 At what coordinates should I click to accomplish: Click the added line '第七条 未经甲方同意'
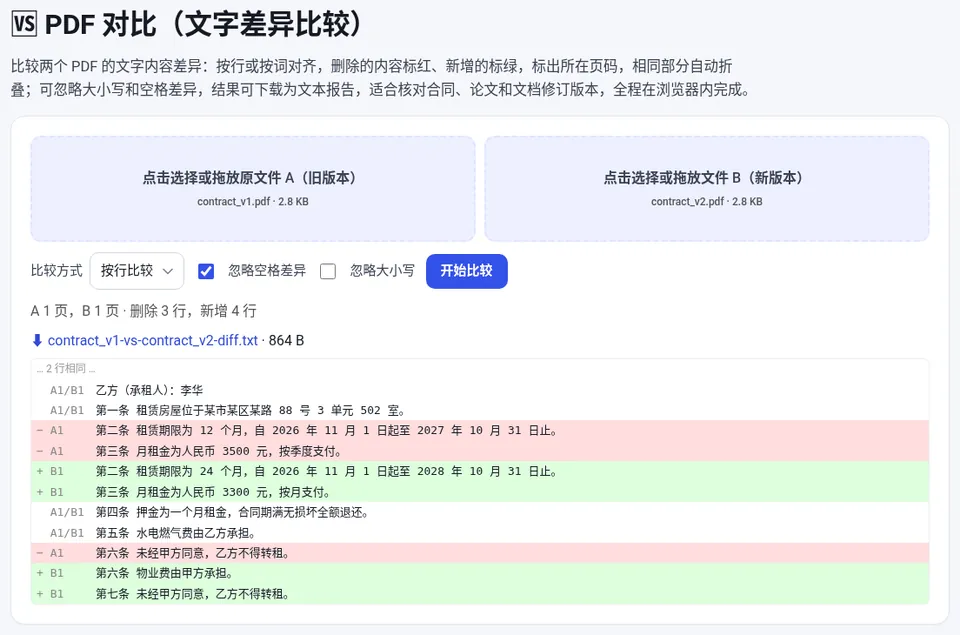[480, 594]
